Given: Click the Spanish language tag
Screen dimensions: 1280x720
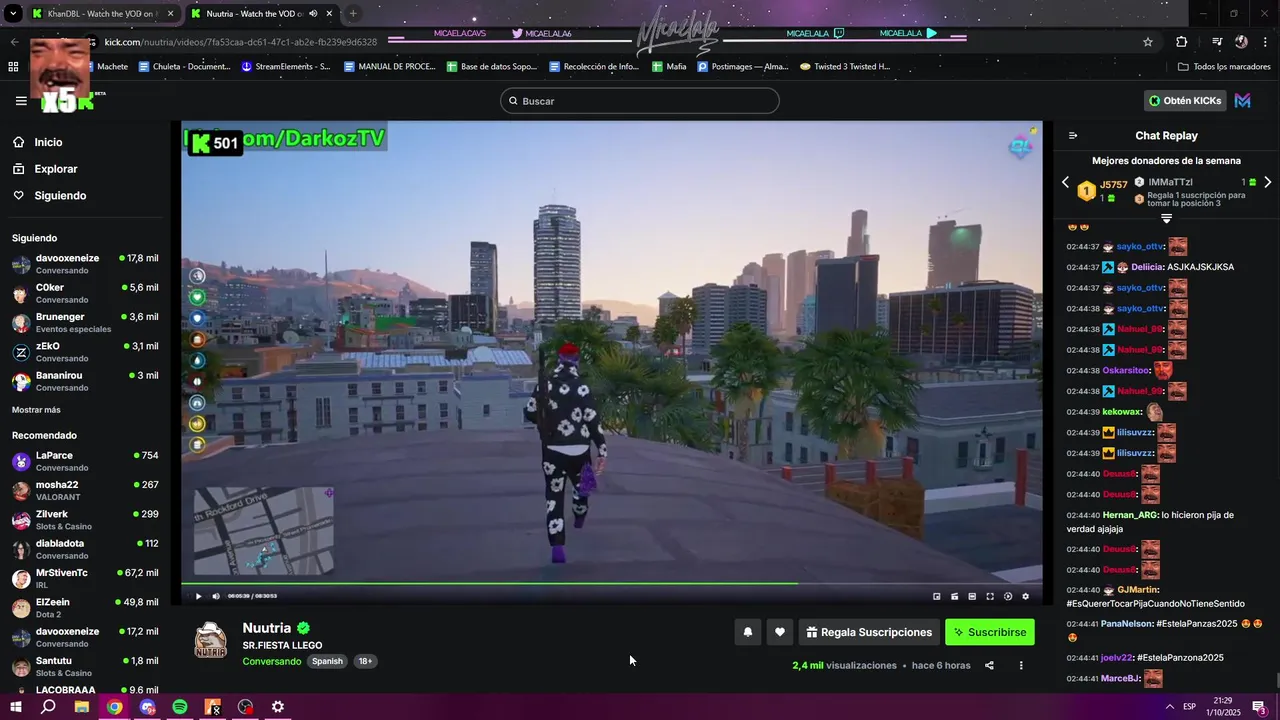Looking at the screenshot, I should (327, 662).
